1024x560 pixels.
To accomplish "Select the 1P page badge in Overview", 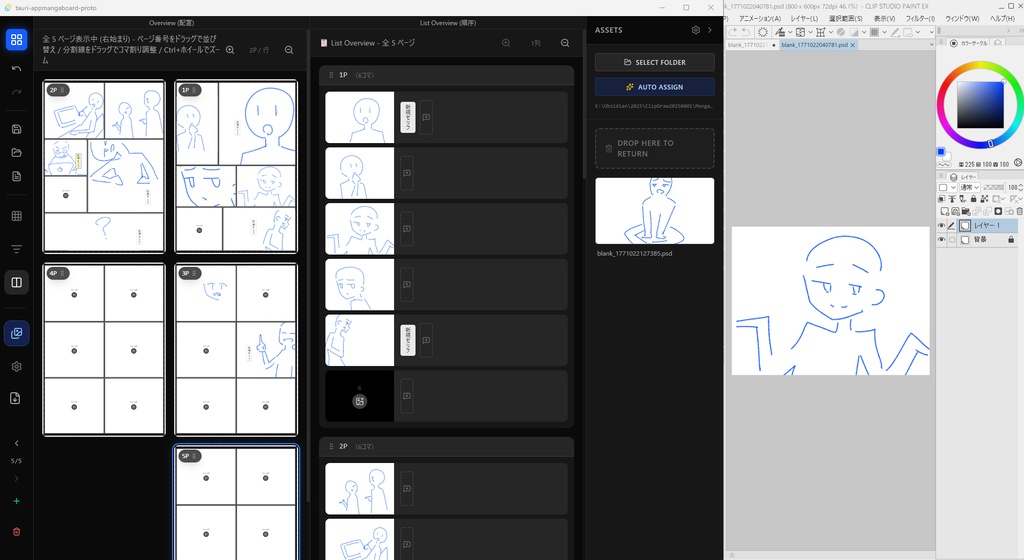I will [x=189, y=90].
